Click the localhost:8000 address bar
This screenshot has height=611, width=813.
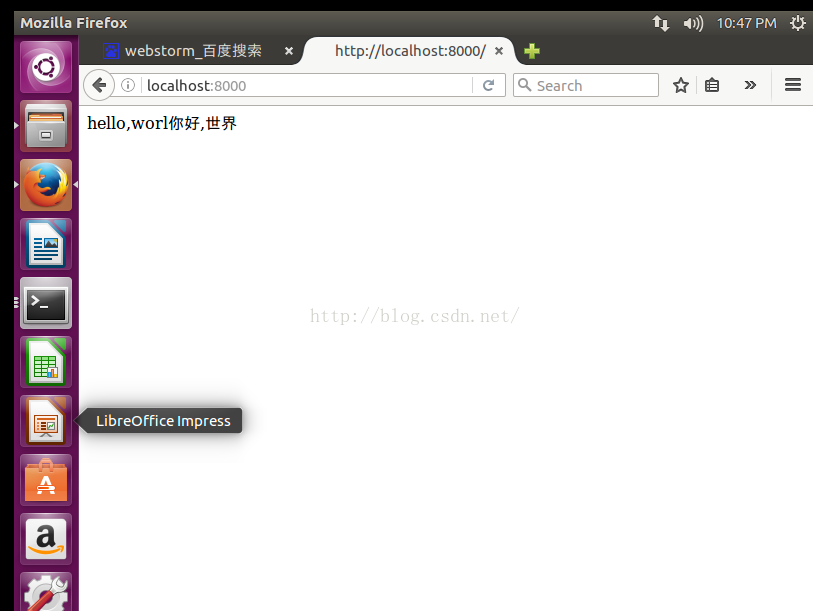[x=306, y=85]
